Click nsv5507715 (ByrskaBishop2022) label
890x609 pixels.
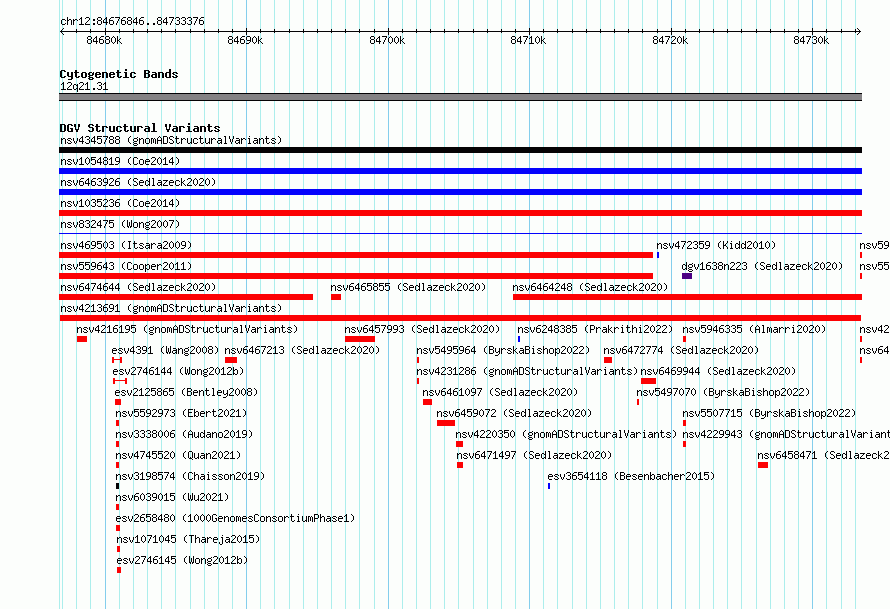coord(769,413)
